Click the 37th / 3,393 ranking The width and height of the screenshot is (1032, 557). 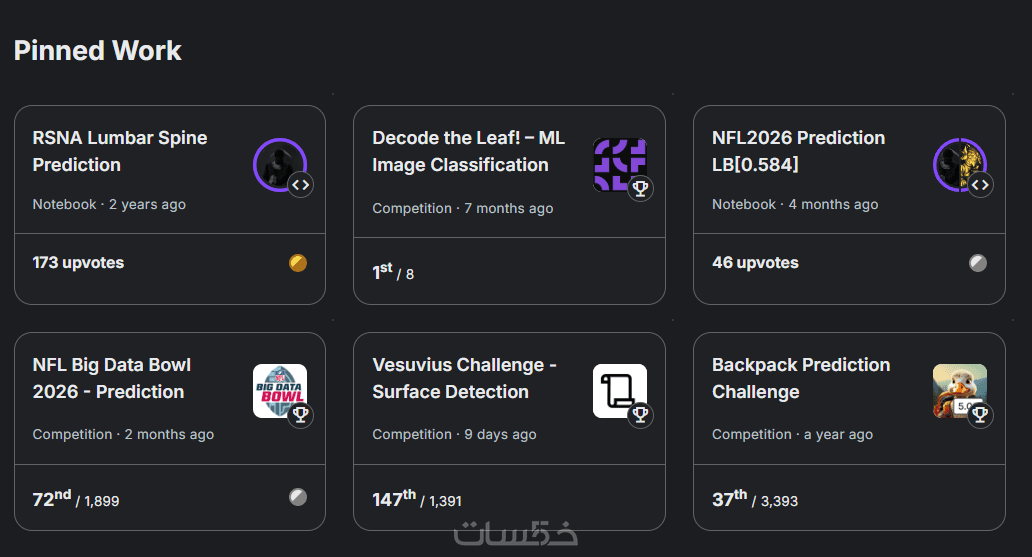pos(755,498)
